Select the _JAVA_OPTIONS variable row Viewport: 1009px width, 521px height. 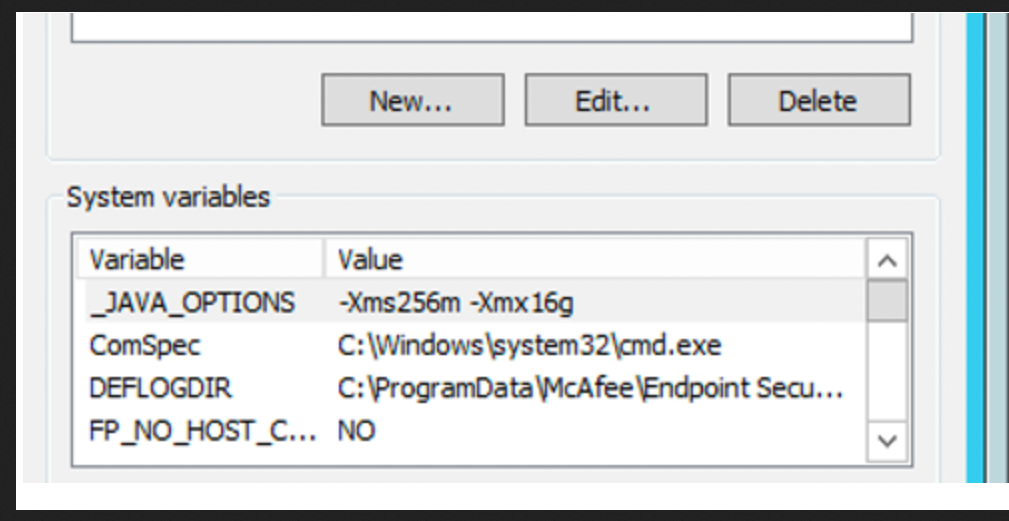[472, 302]
